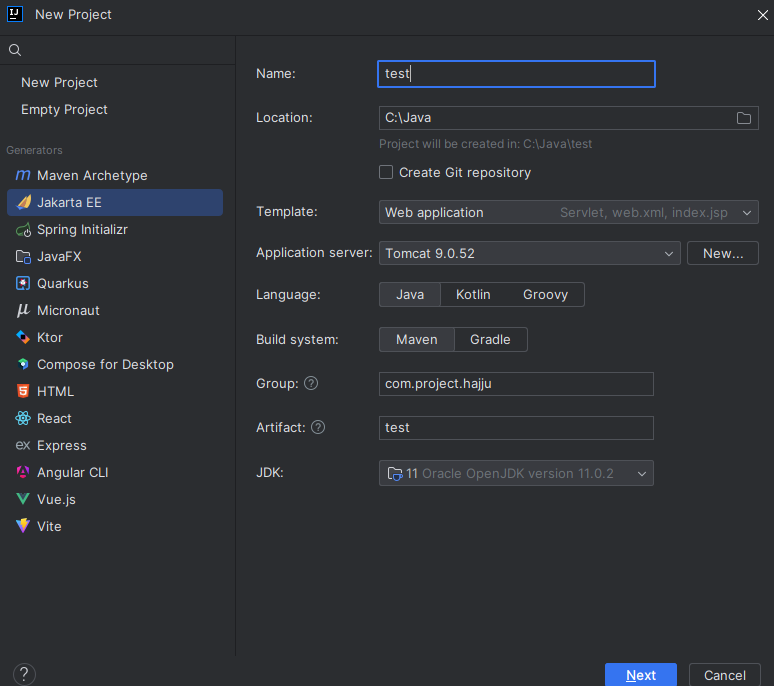Screen dimensions: 774x686
Task: Focus the Artifact input field
Action: 516,428
